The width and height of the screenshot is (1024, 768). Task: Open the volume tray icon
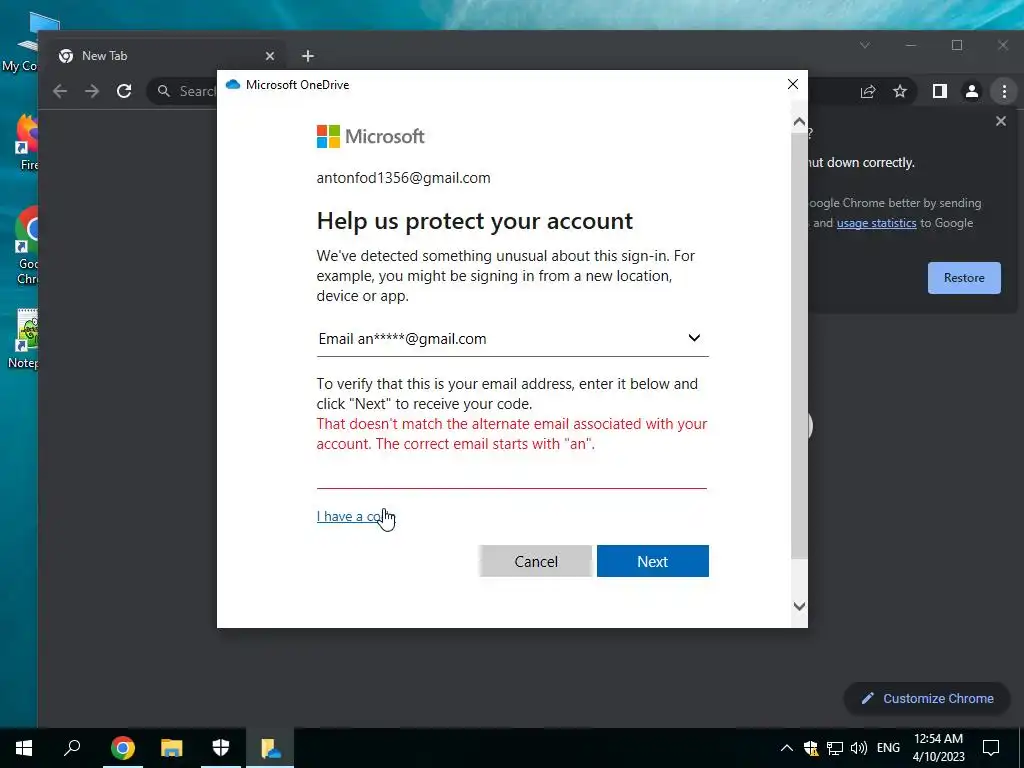coord(859,748)
